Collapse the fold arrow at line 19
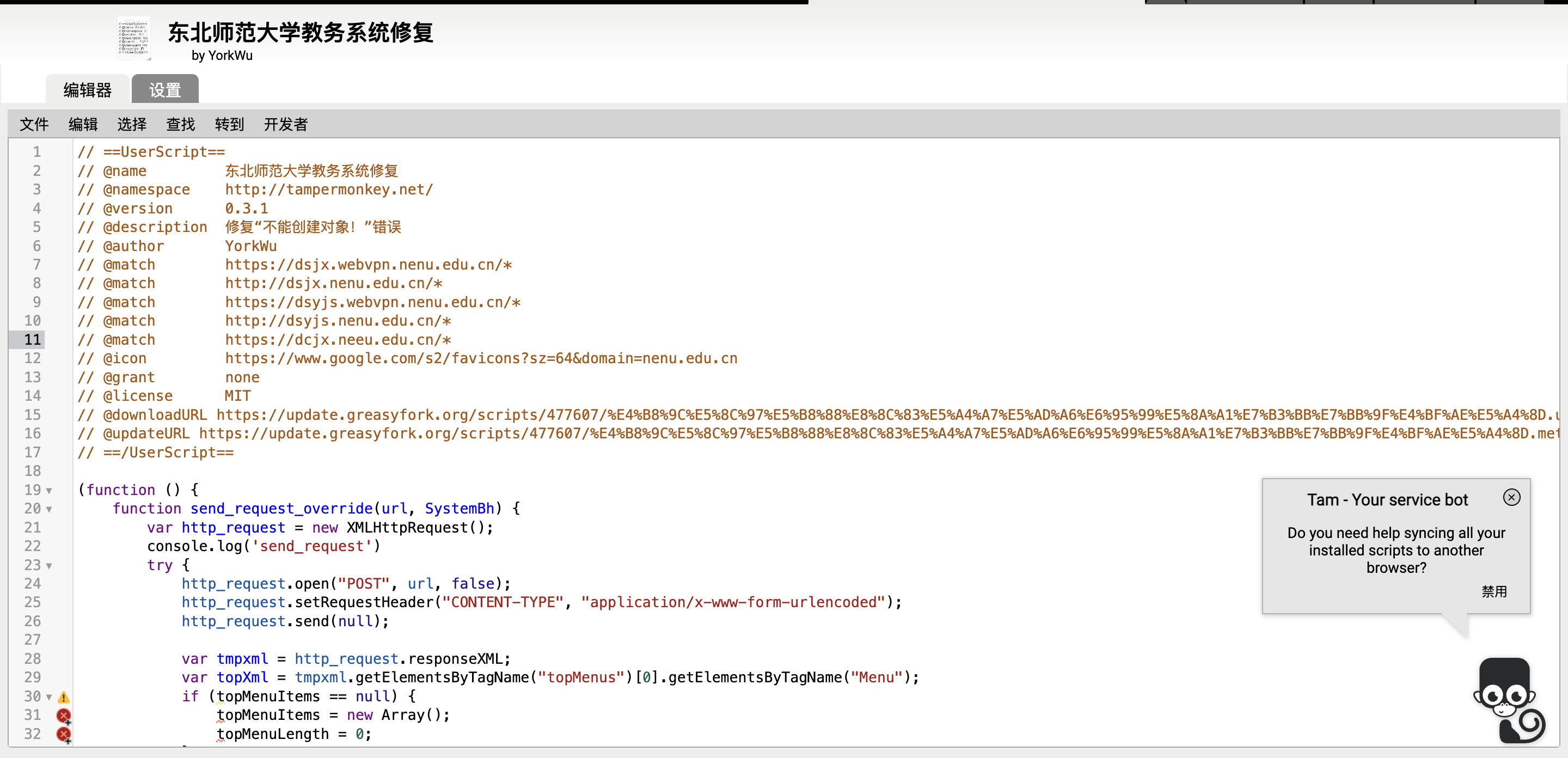 click(50, 491)
